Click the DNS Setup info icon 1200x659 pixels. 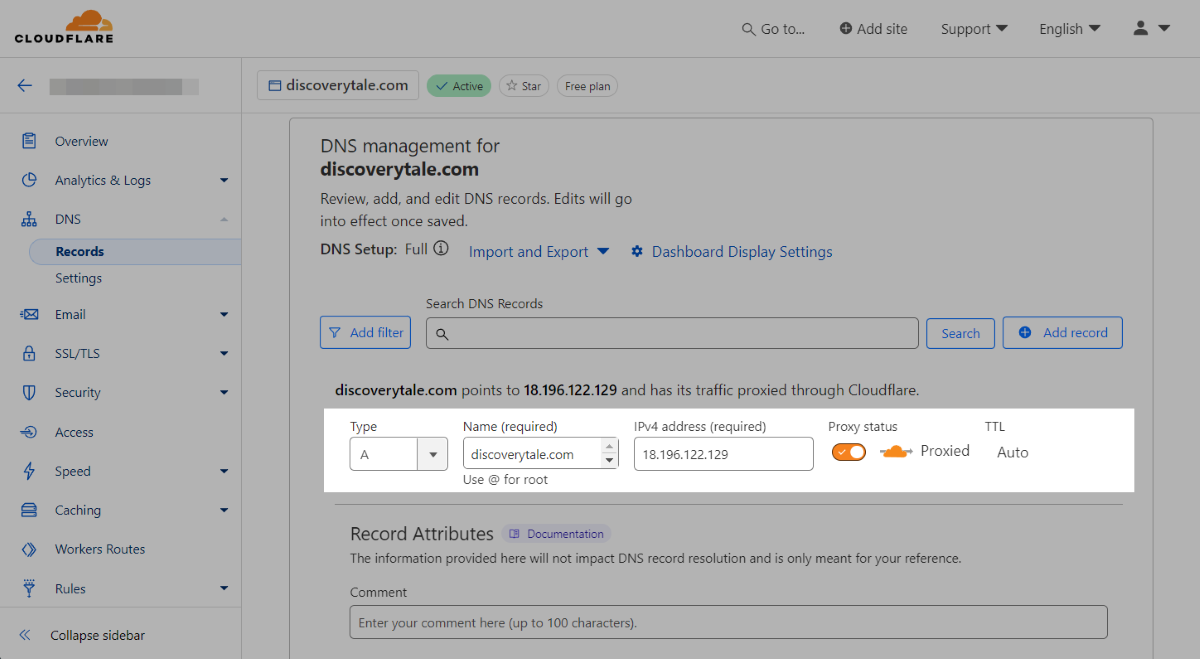(441, 248)
